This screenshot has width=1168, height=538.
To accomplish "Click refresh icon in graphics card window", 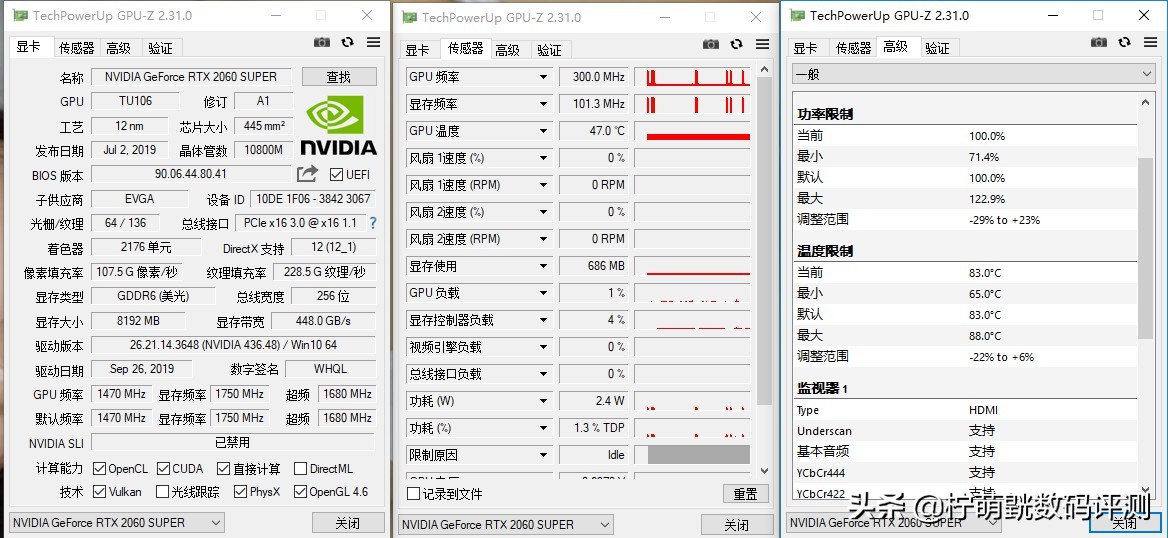I will coord(347,42).
